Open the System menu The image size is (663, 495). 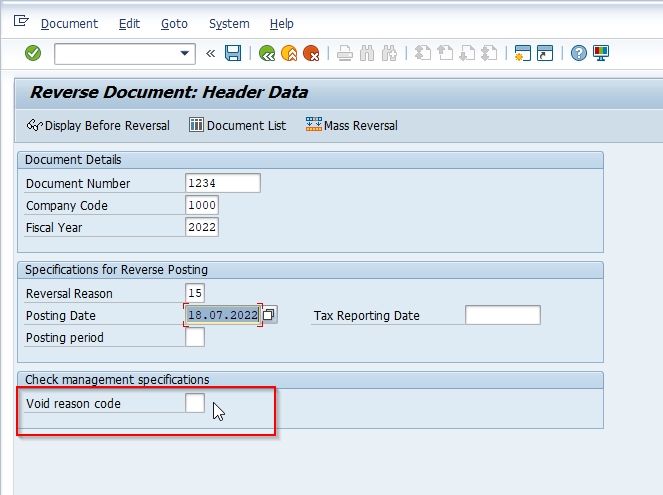pyautogui.click(x=229, y=24)
